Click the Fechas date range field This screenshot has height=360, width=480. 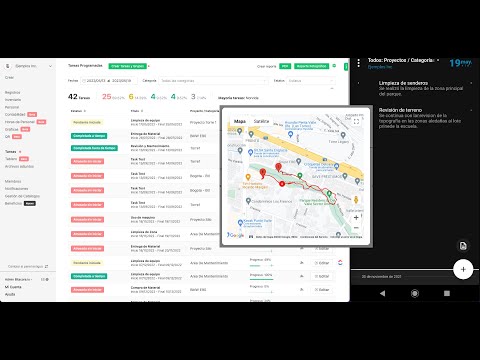[x=109, y=81]
